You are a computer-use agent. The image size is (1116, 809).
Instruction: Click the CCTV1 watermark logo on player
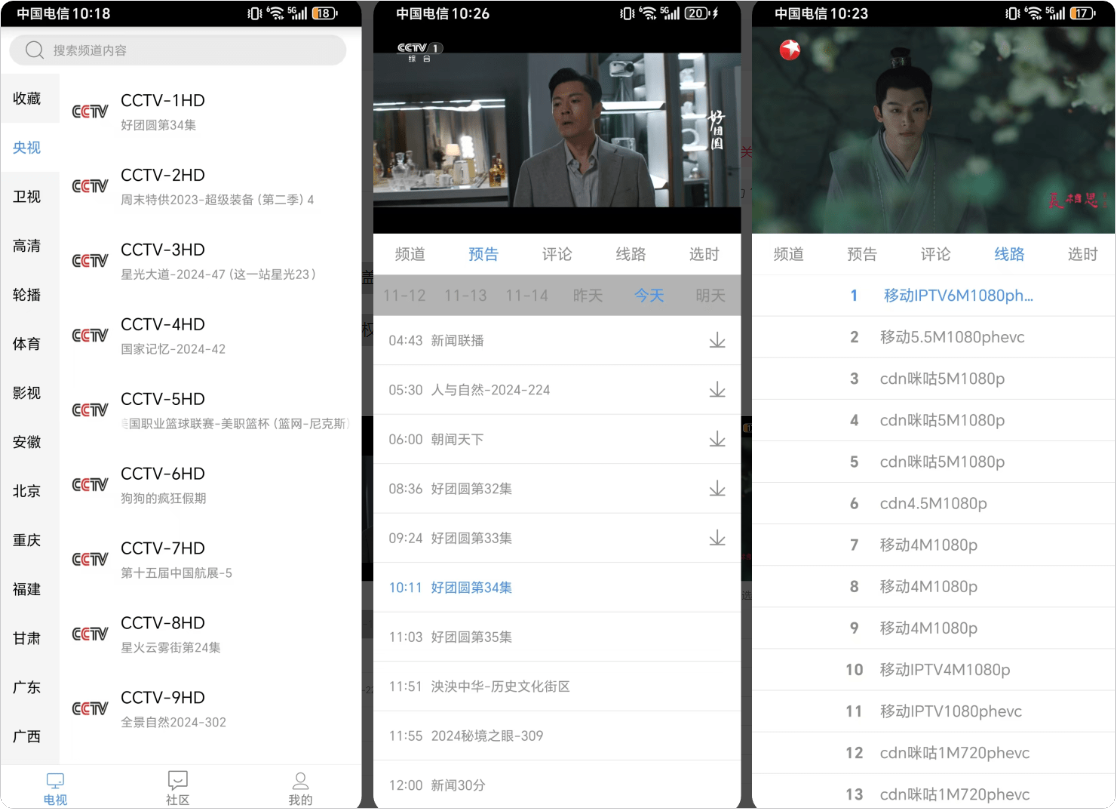[x=420, y=51]
